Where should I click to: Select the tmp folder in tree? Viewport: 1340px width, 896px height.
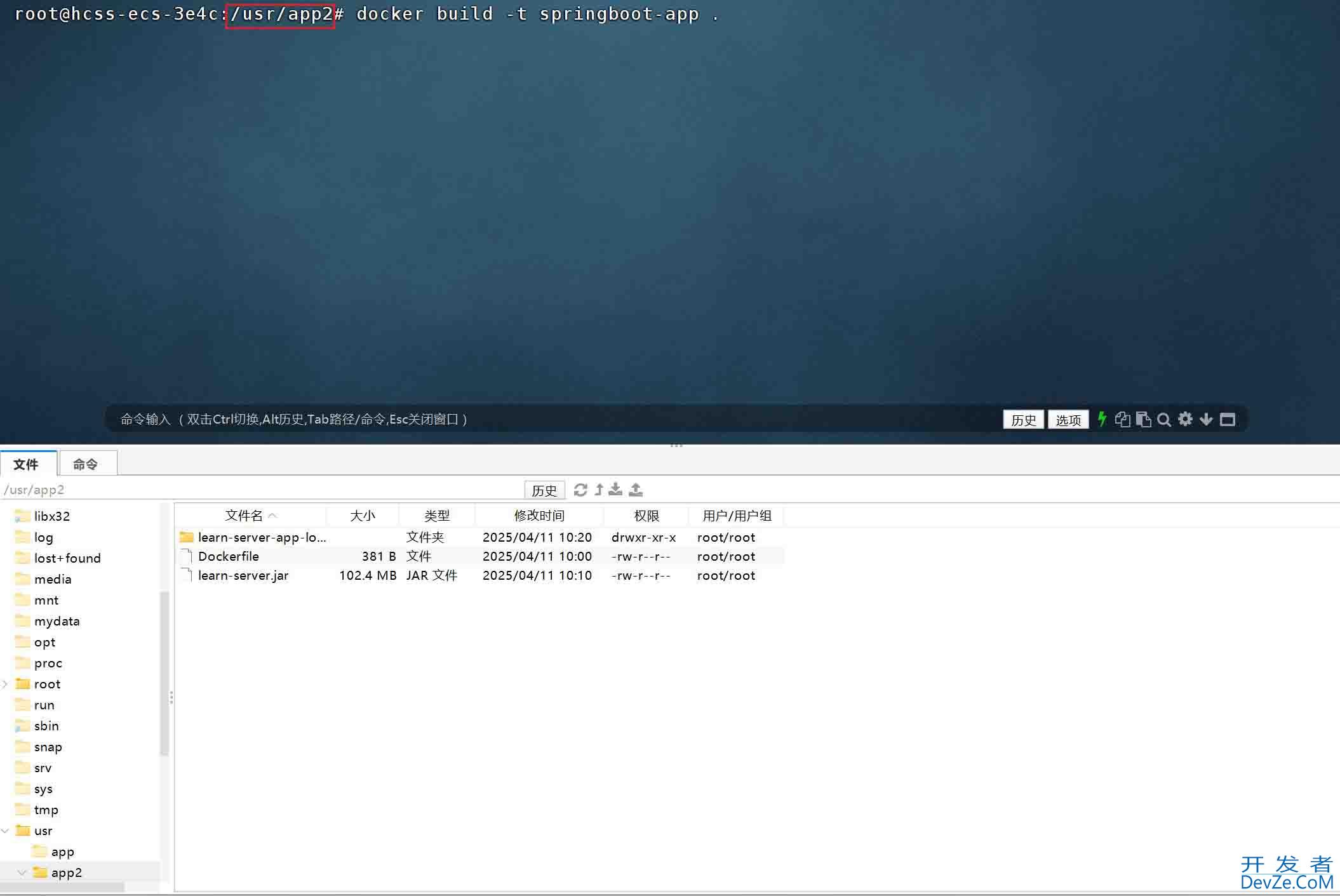[x=46, y=810]
